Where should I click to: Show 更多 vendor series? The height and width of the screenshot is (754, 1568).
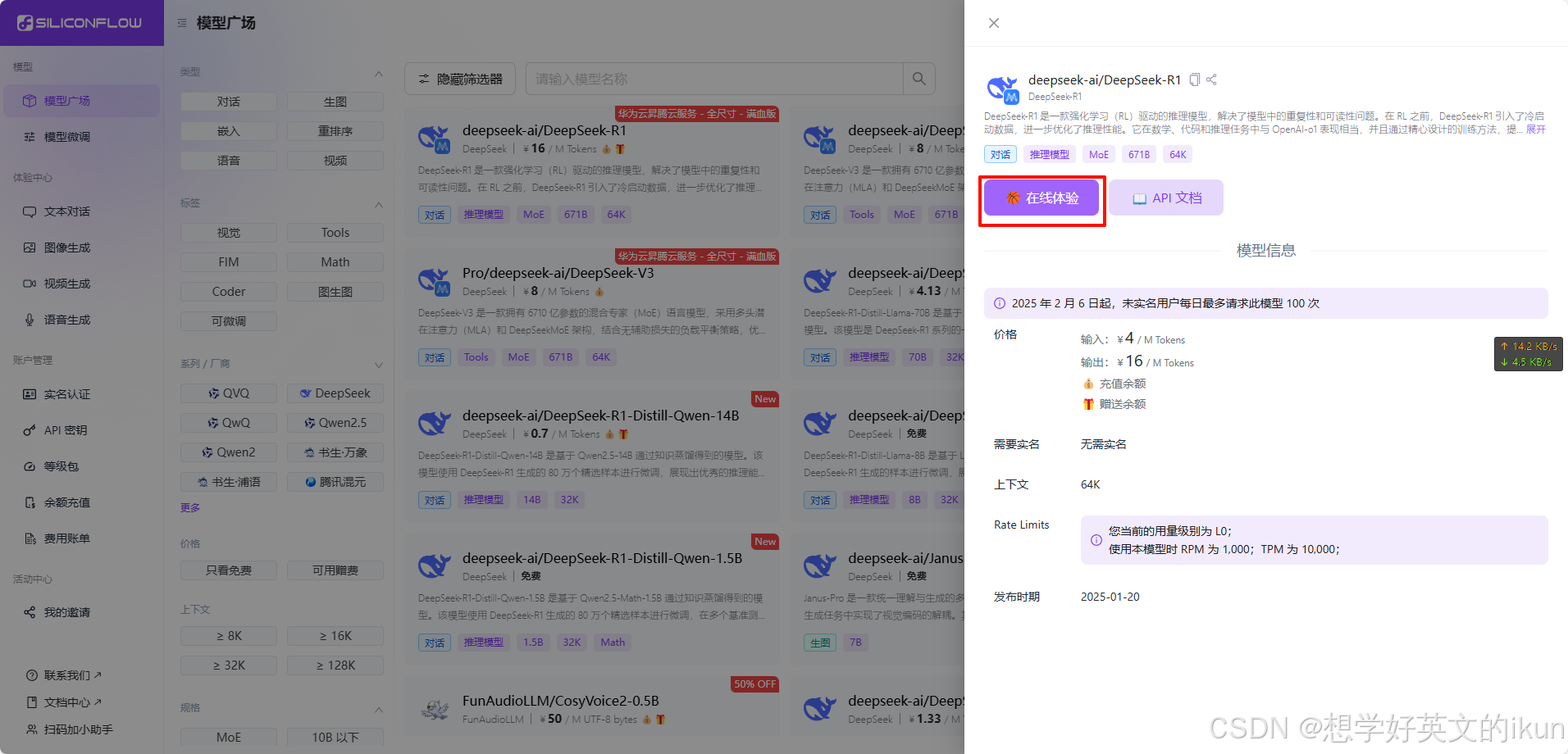190,508
